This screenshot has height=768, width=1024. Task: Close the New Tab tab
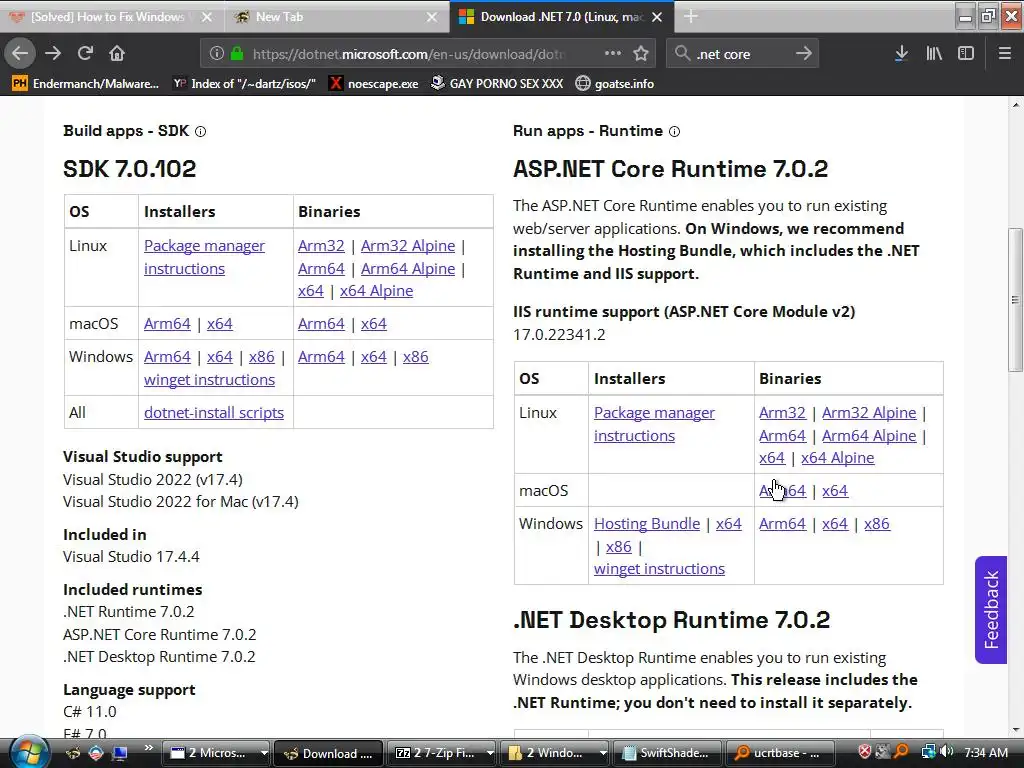point(432,17)
